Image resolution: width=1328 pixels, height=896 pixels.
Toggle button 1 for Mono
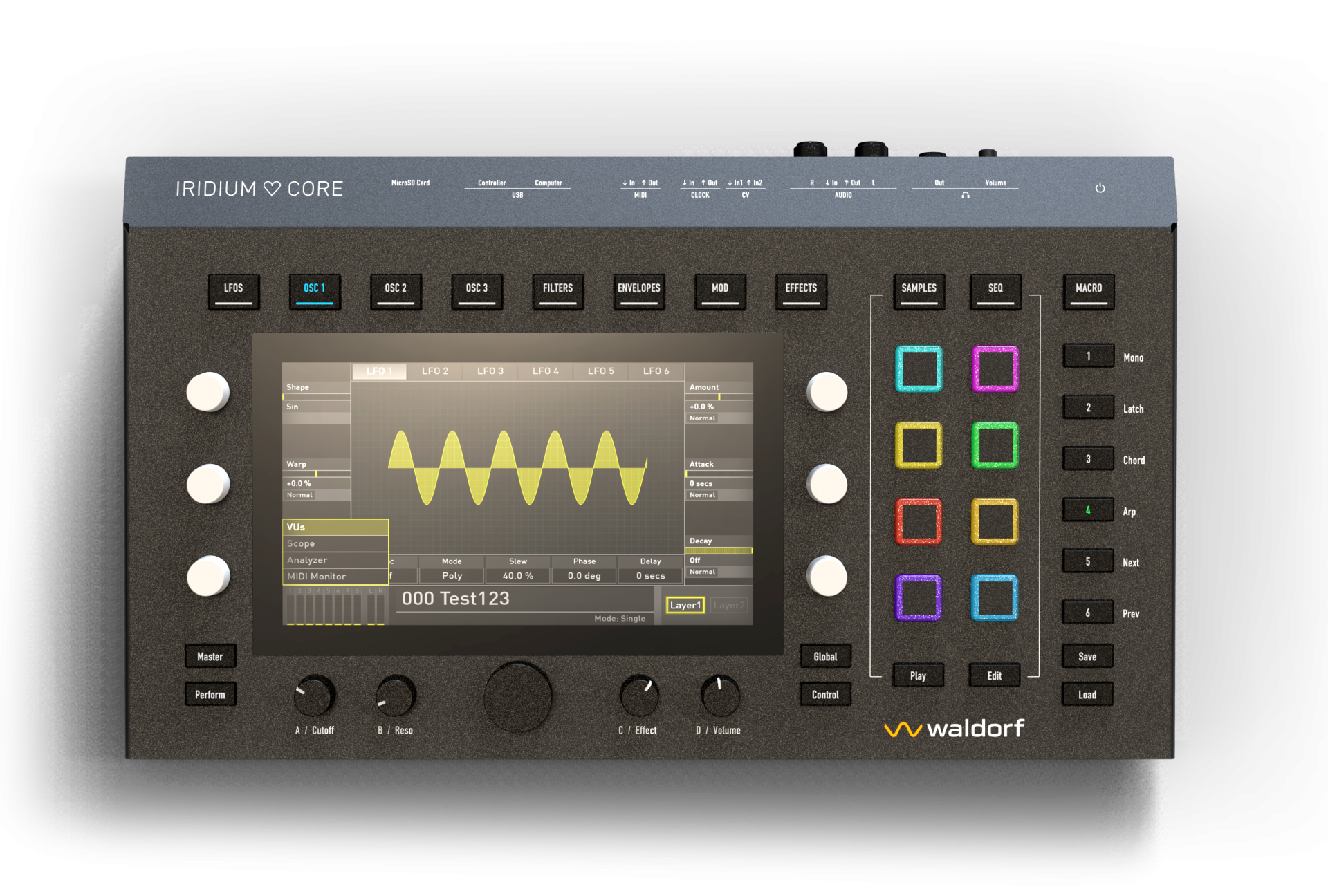coord(1088,356)
